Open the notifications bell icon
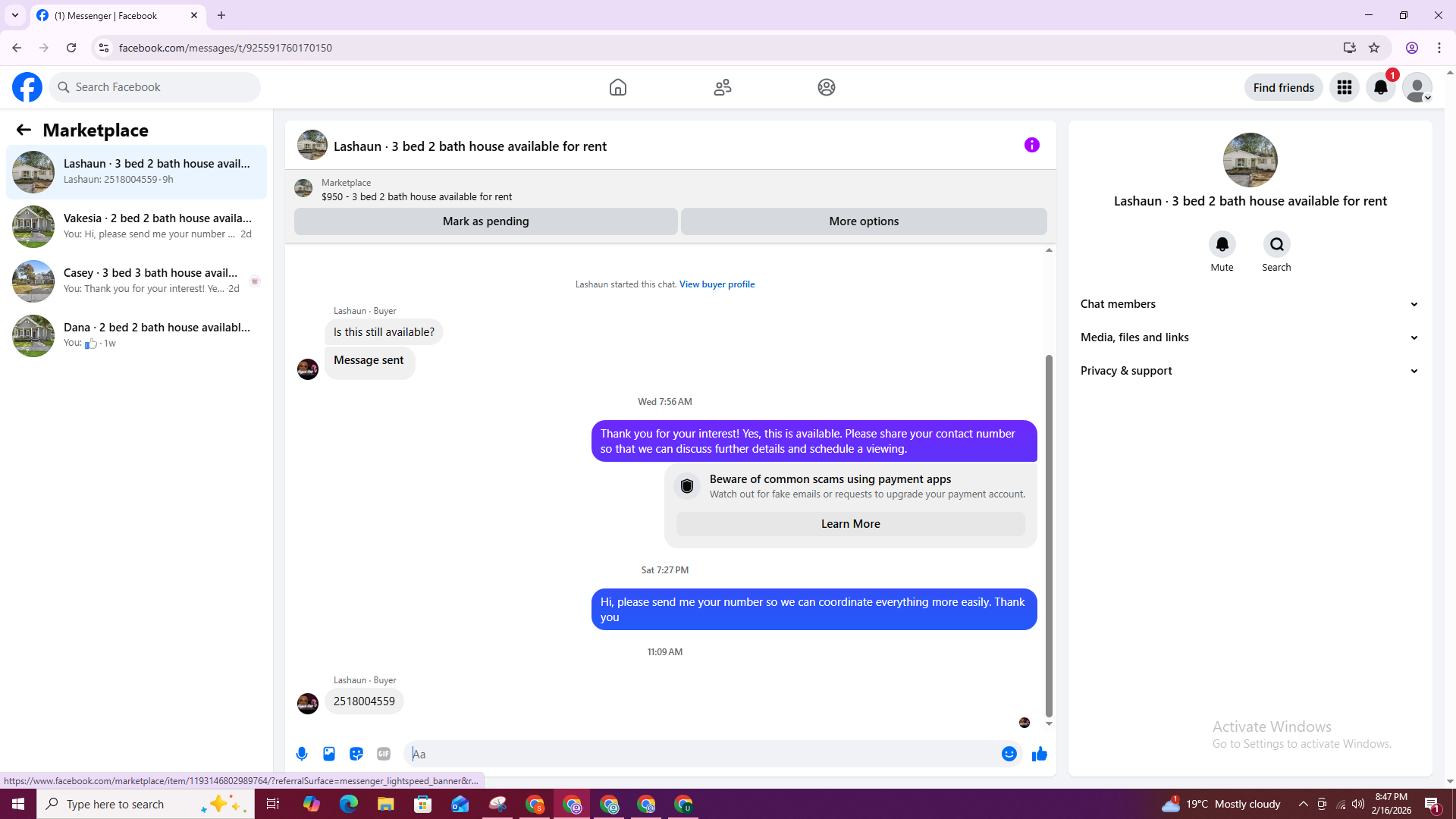 tap(1381, 87)
